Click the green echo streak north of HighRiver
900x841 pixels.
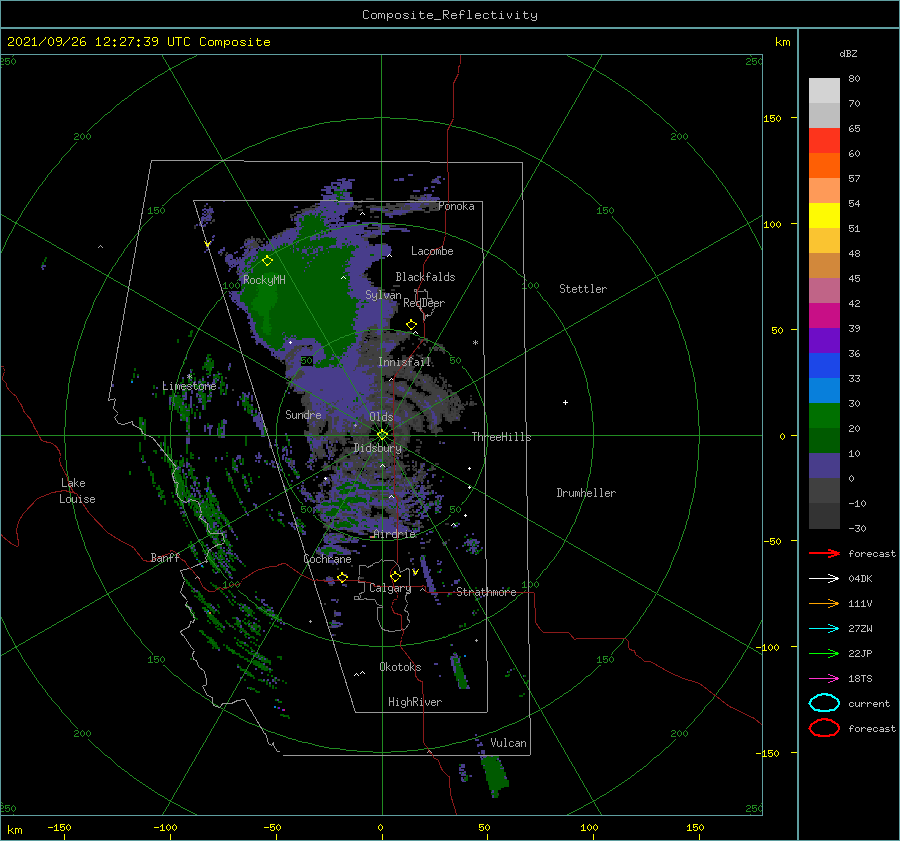(x=459, y=671)
